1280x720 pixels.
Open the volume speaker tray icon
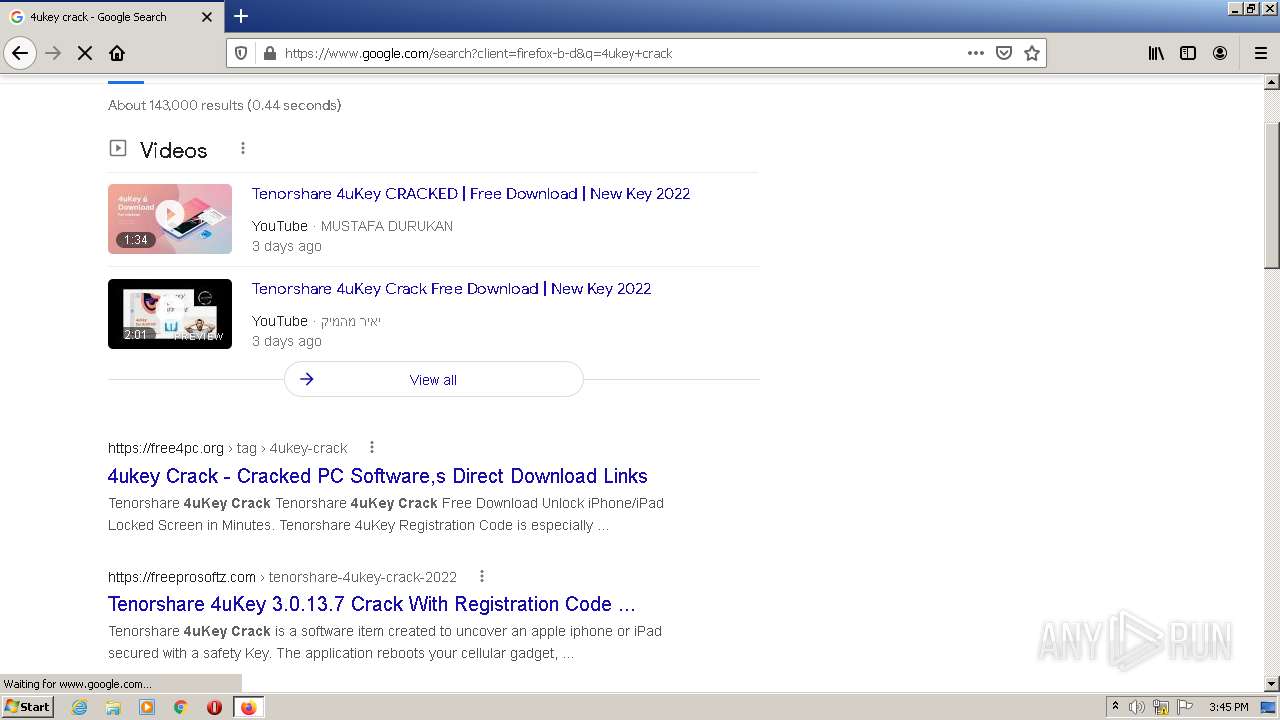1137,707
